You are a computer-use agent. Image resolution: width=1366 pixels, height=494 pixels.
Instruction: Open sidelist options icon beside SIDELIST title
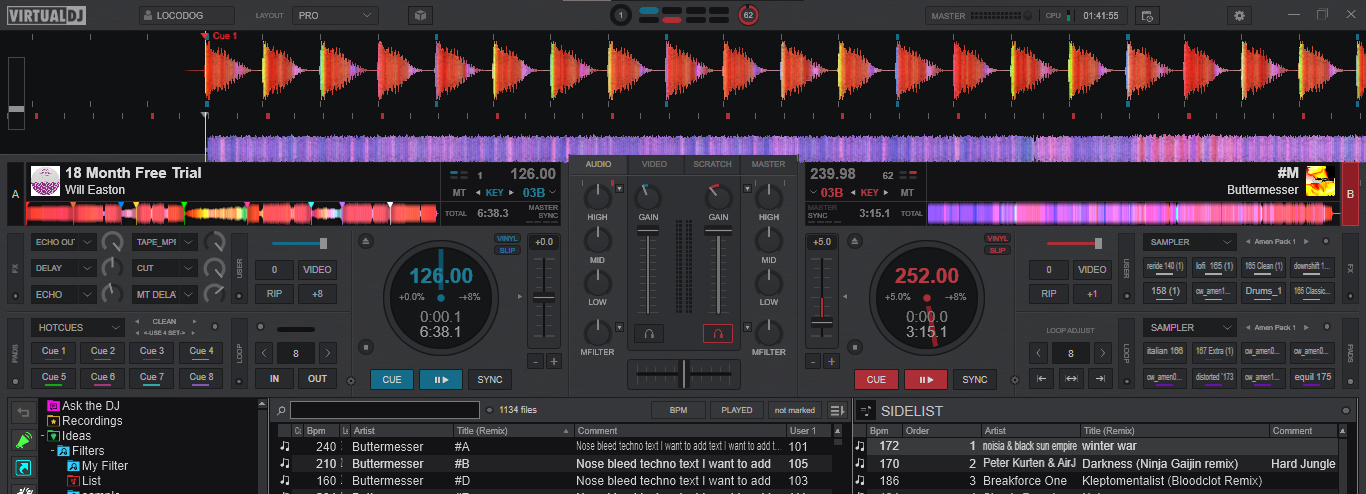click(866, 411)
